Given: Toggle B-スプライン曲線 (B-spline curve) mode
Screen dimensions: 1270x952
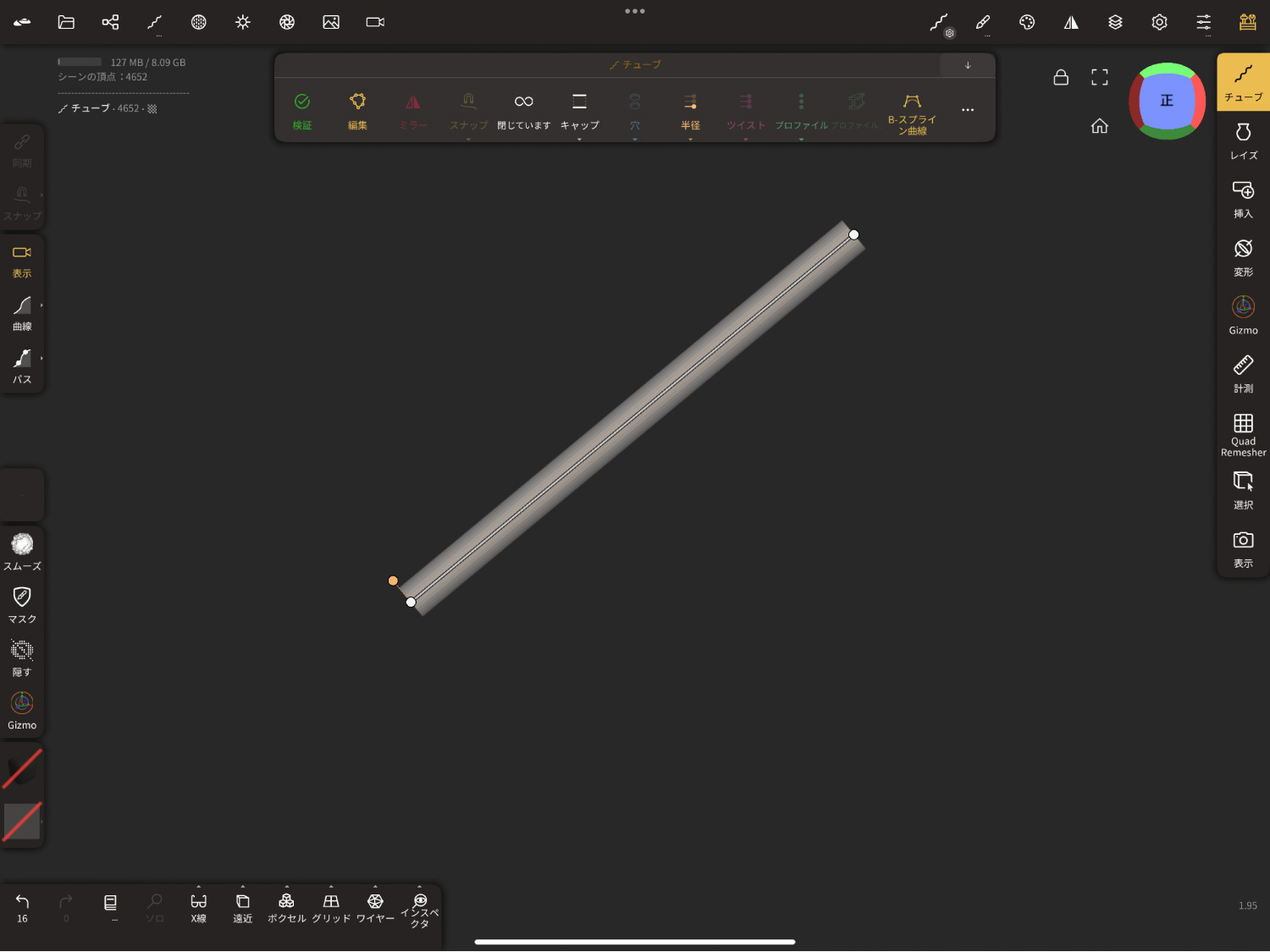Looking at the screenshot, I should pyautogui.click(x=912, y=112).
